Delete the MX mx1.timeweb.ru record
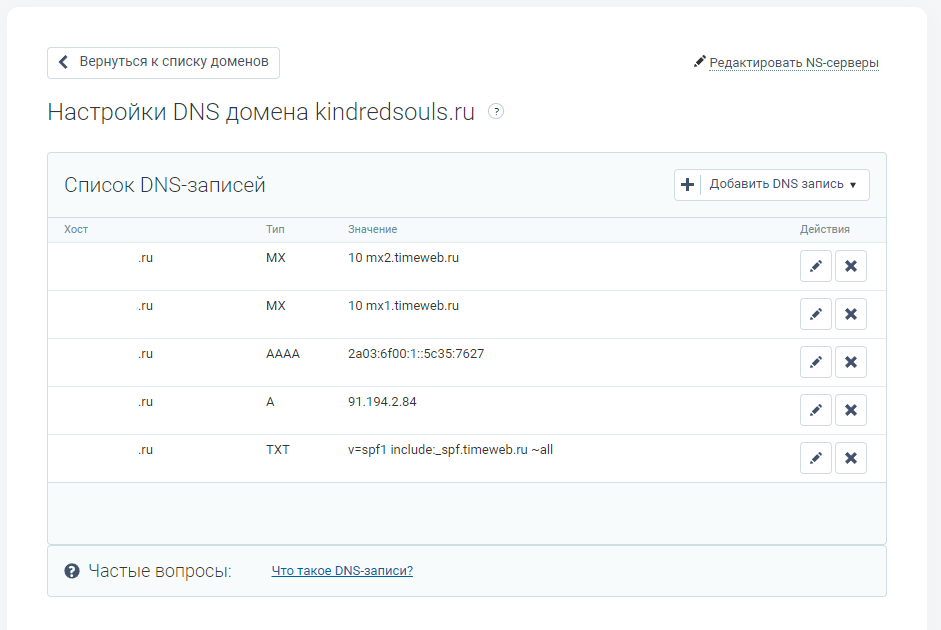Image resolution: width=941 pixels, height=630 pixels. point(851,314)
